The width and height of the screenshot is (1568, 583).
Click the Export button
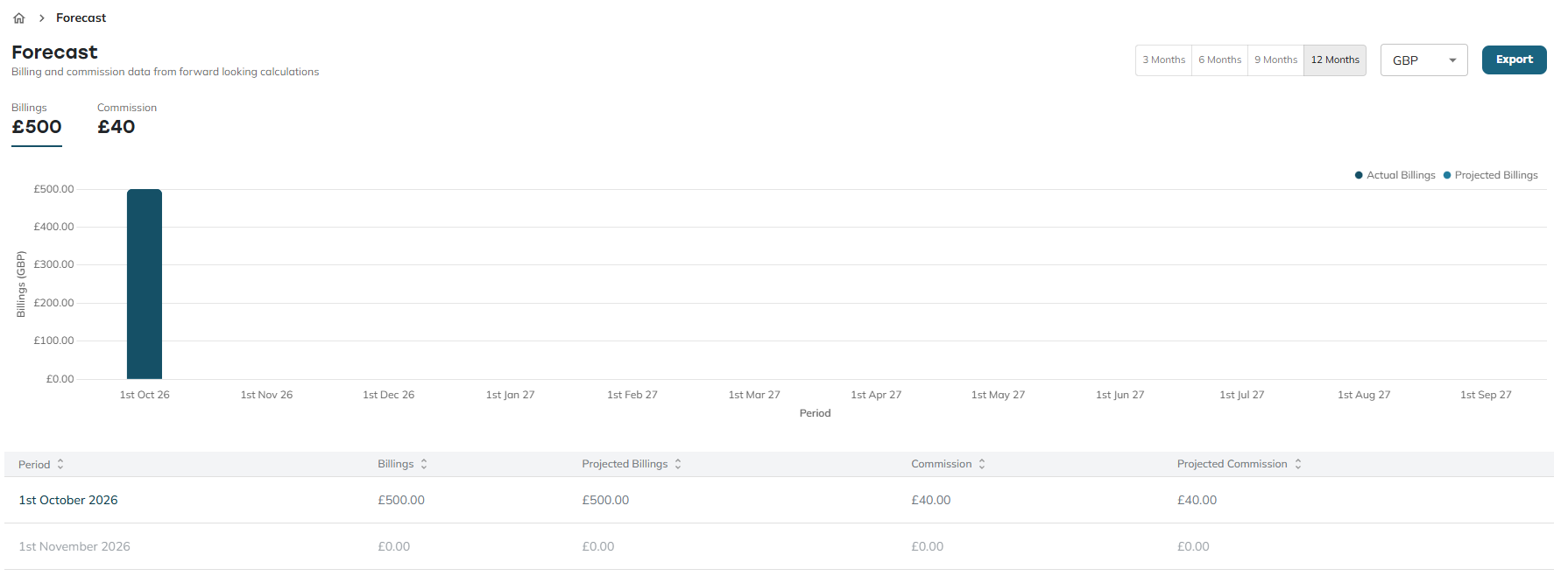(1514, 60)
